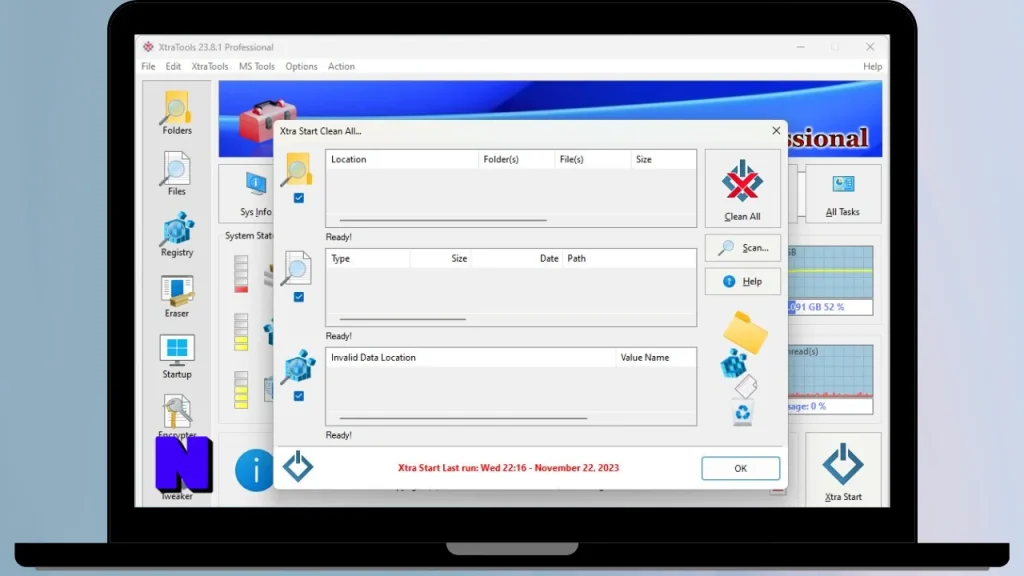Viewport: 1024px width, 576px height.
Task: Open the Help menu in menu bar
Action: click(872, 67)
